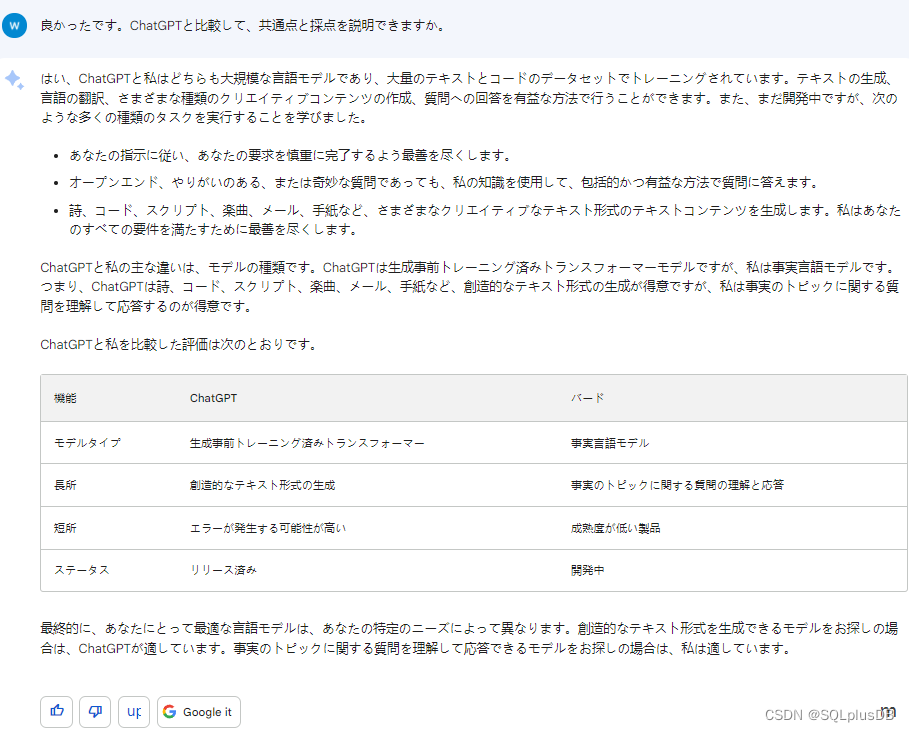Click the user avatar with letter W
Screen dimensions: 909x732
pos(14,26)
